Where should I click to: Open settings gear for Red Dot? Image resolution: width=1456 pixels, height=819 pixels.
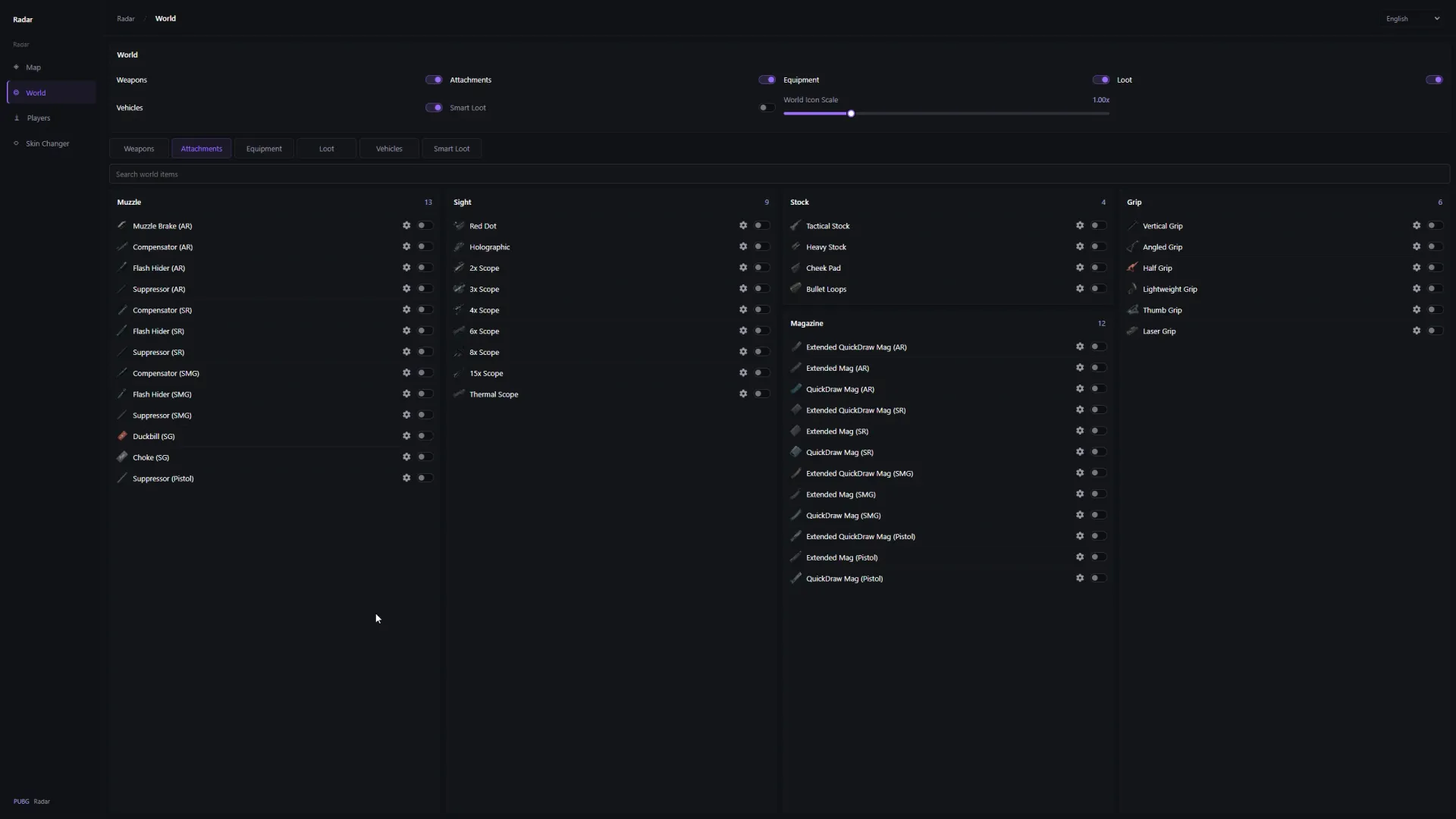click(743, 226)
